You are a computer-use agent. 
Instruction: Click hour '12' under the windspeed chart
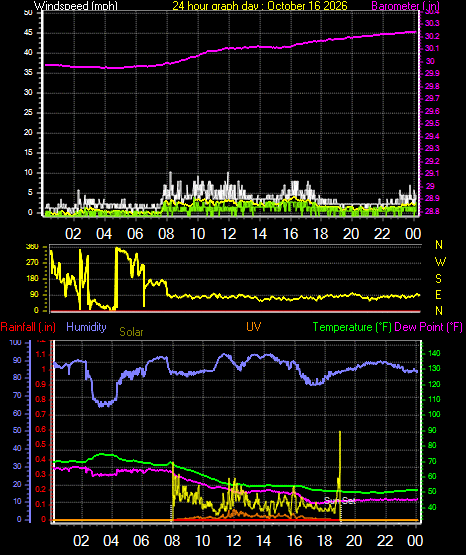click(229, 234)
